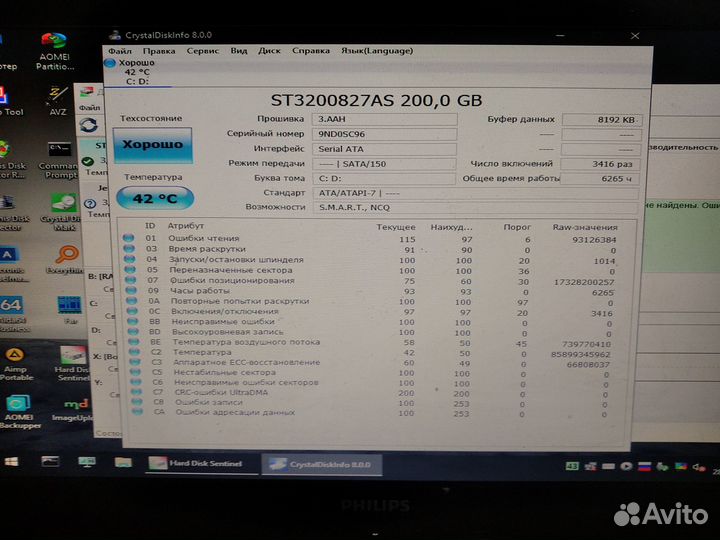Click the Стандарт field ATA/ATAPI-7
The height and width of the screenshot is (540, 720).
(x=475, y=193)
